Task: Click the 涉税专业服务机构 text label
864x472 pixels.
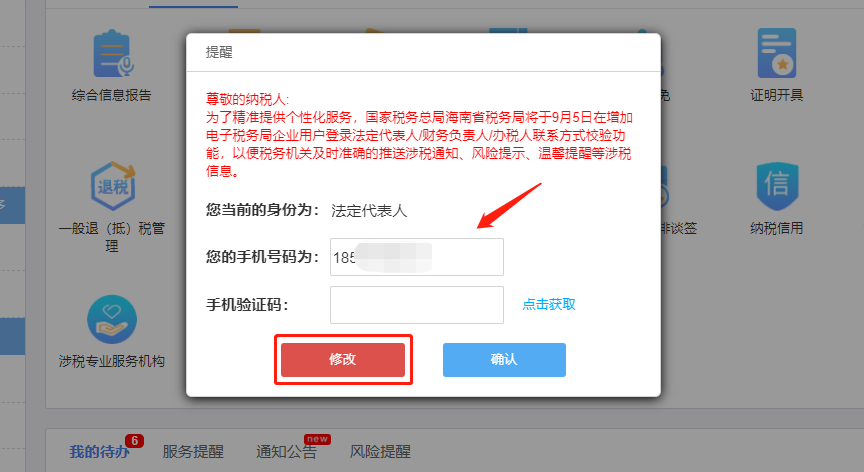Action: tap(112, 361)
